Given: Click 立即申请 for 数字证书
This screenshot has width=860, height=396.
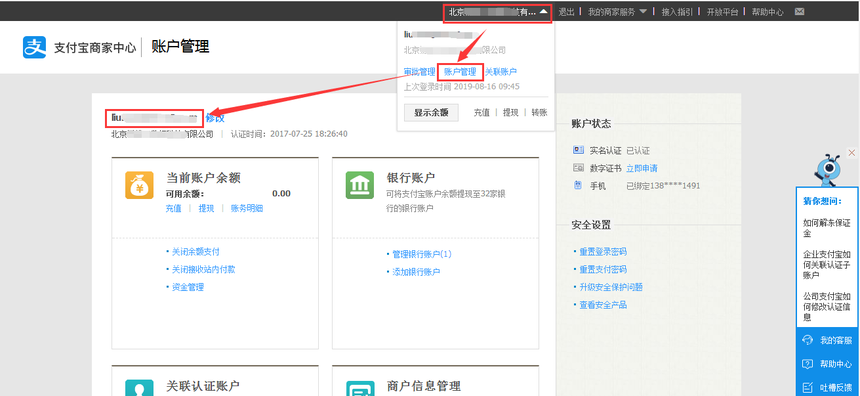Looking at the screenshot, I should [x=642, y=168].
